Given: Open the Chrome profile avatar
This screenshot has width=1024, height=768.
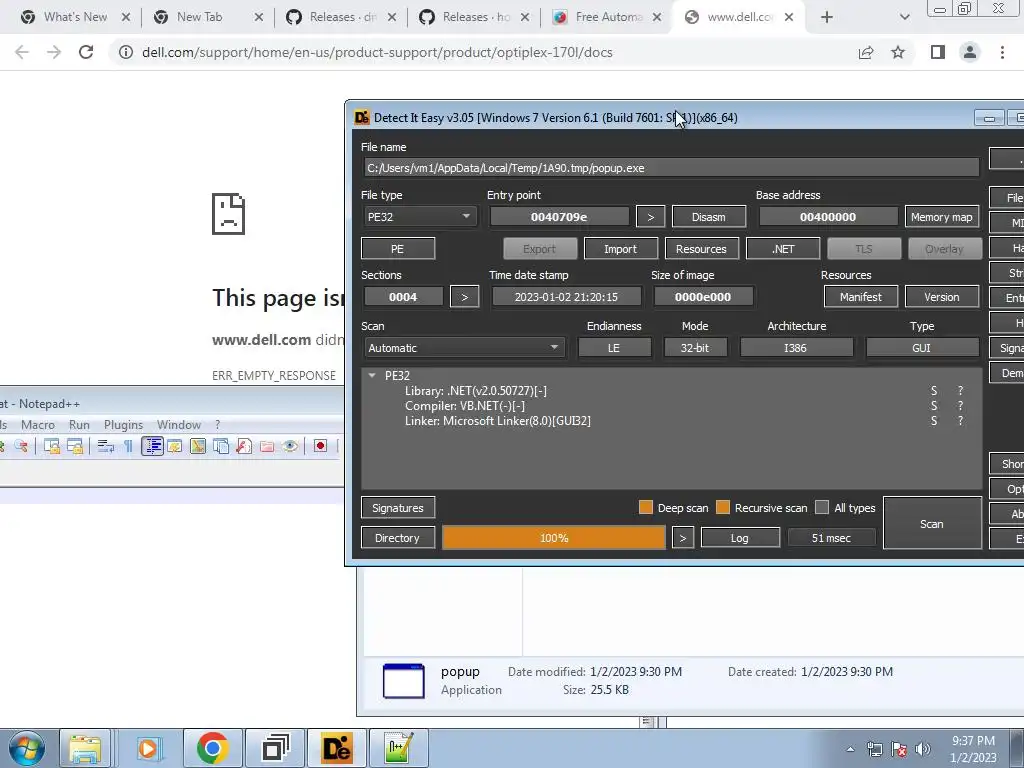Looking at the screenshot, I should coord(970,52).
